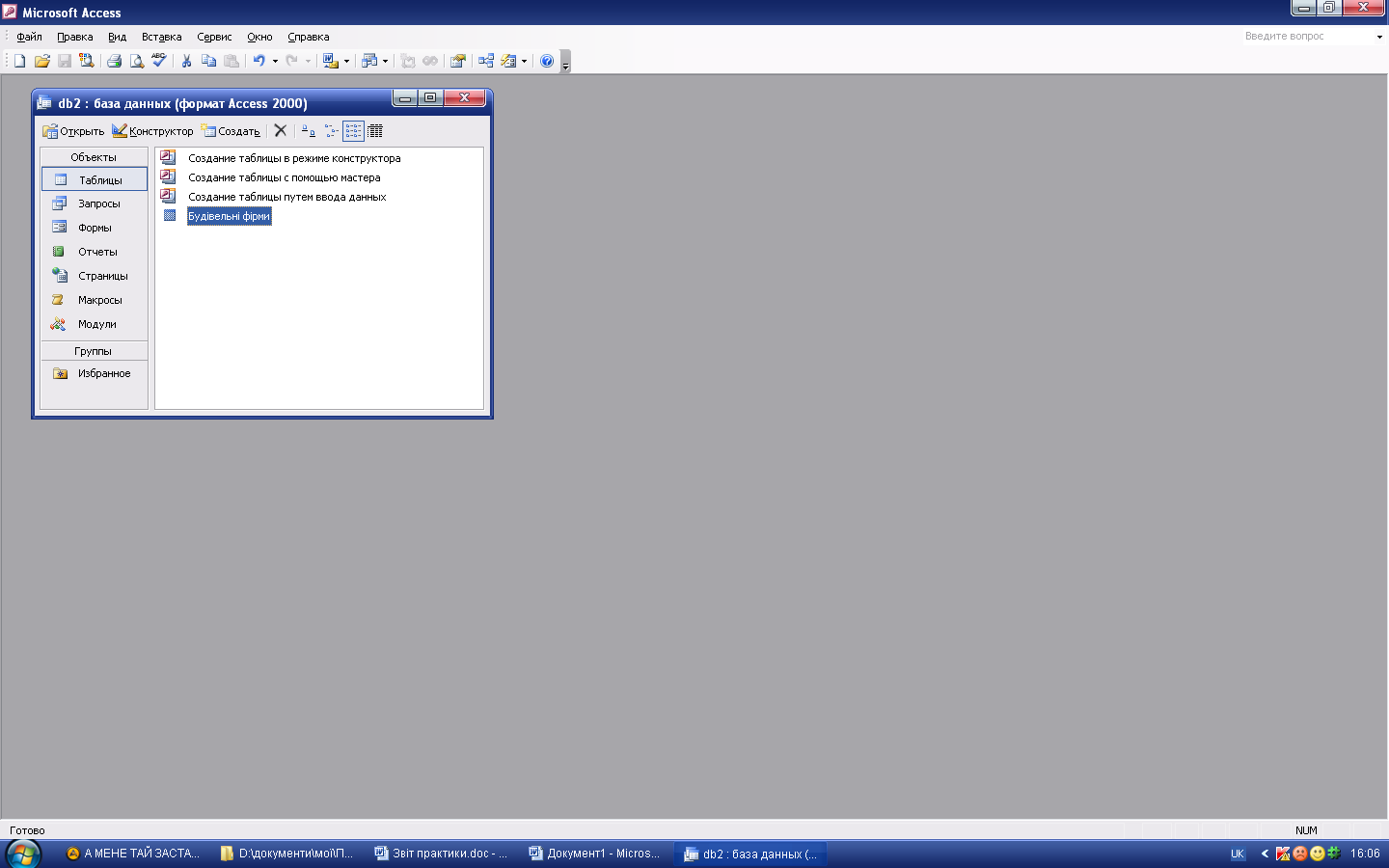Viewport: 1389px width, 868px height.
Task: Open the Windows Start button
Action: coord(23,854)
